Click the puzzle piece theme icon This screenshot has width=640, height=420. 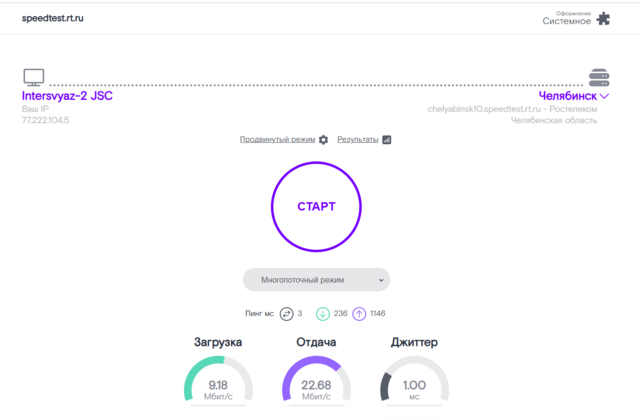coord(603,18)
